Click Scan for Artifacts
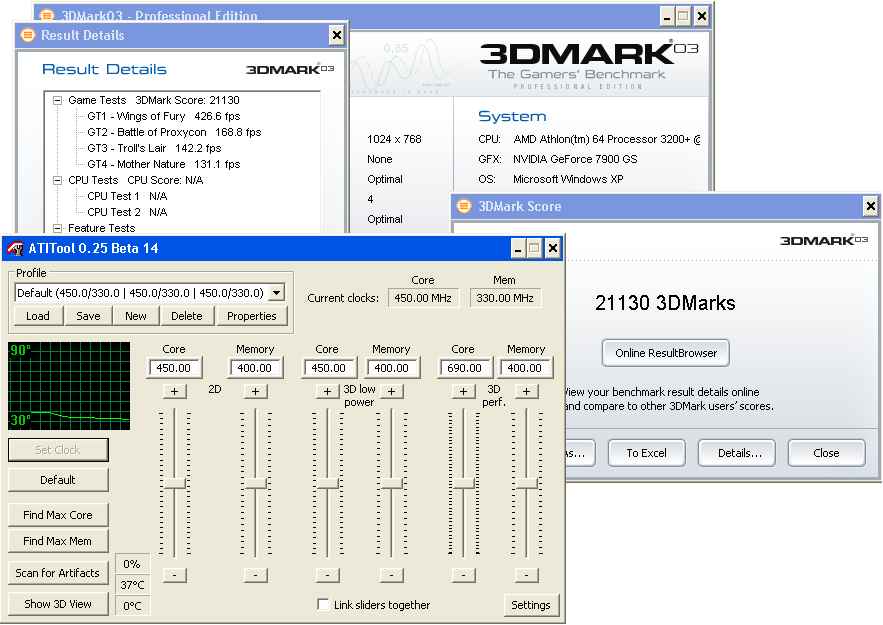 tap(57, 573)
